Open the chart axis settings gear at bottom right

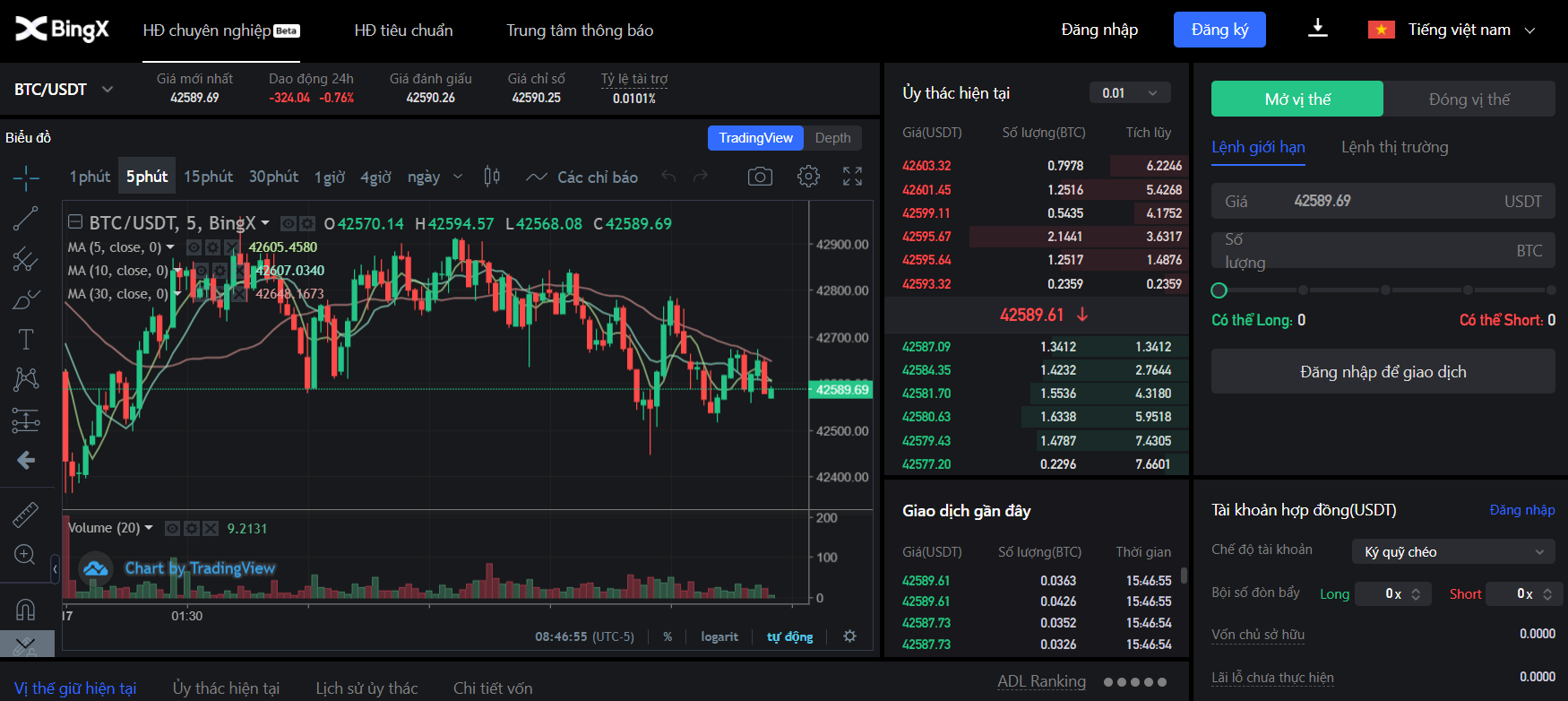point(849,636)
